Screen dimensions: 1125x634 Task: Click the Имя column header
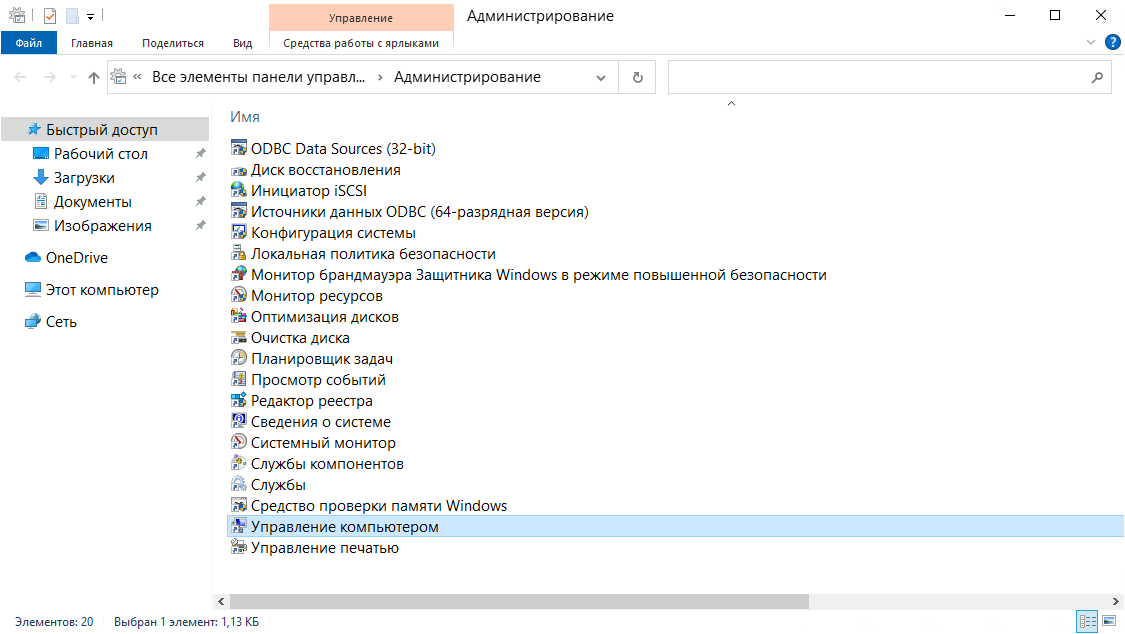click(245, 117)
